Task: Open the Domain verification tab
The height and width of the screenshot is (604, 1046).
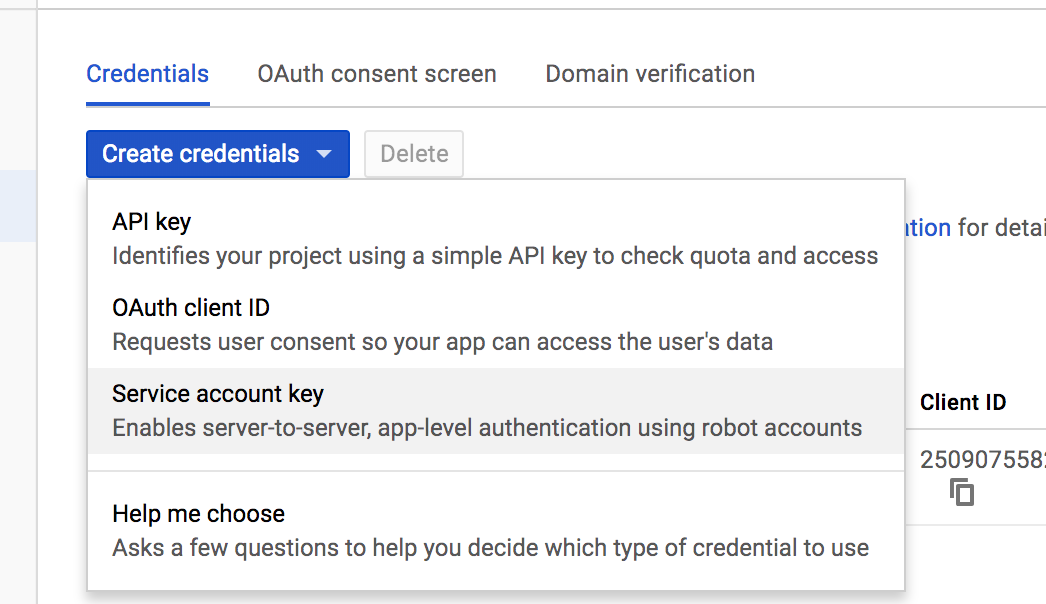Action: coord(649,73)
